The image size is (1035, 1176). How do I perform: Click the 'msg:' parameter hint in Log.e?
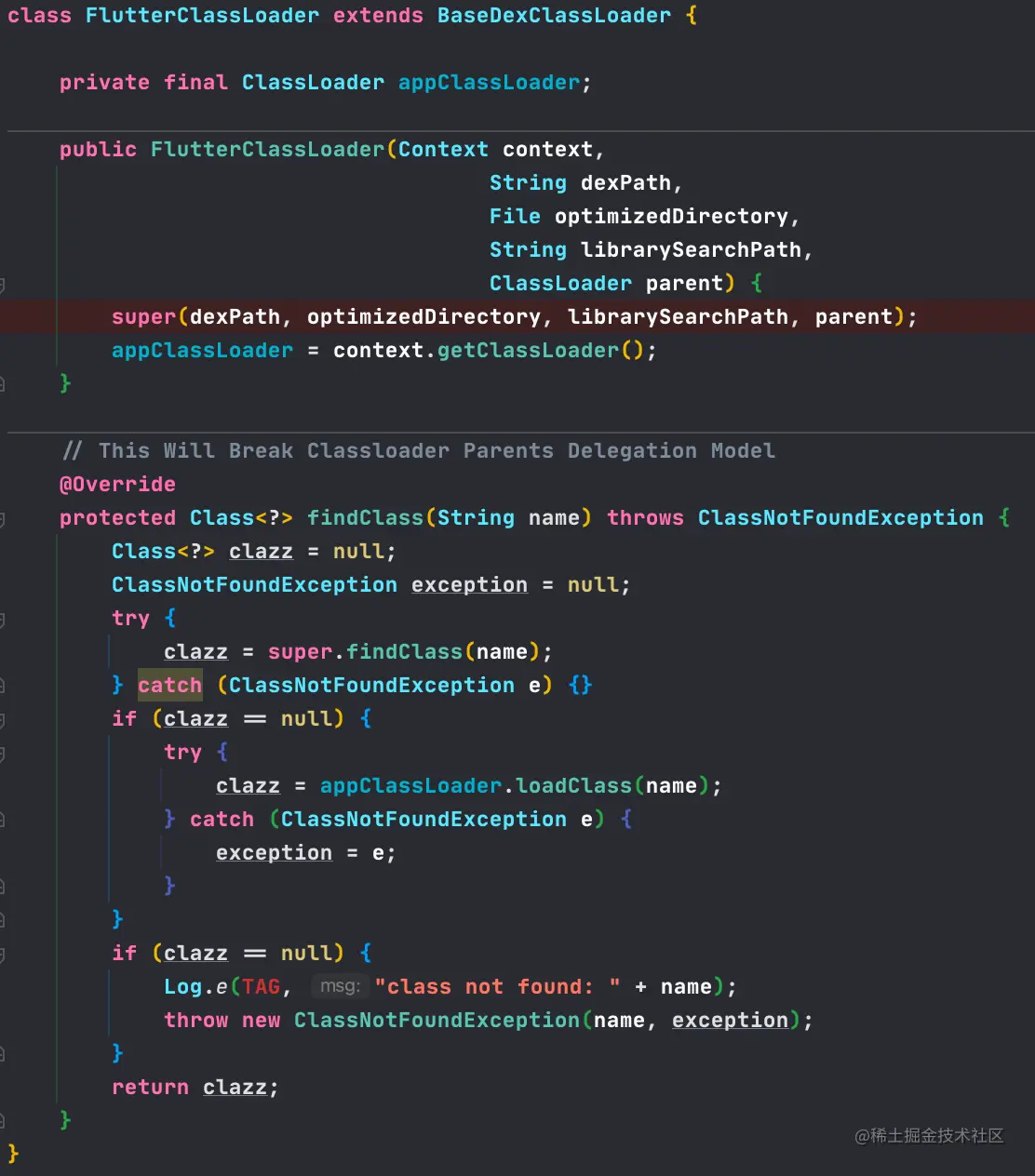click(x=340, y=986)
